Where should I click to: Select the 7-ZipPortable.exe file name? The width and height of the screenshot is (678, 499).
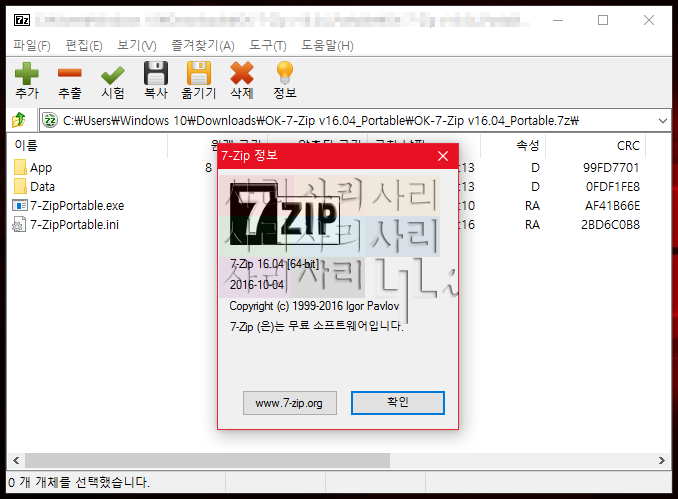pyautogui.click(x=77, y=205)
